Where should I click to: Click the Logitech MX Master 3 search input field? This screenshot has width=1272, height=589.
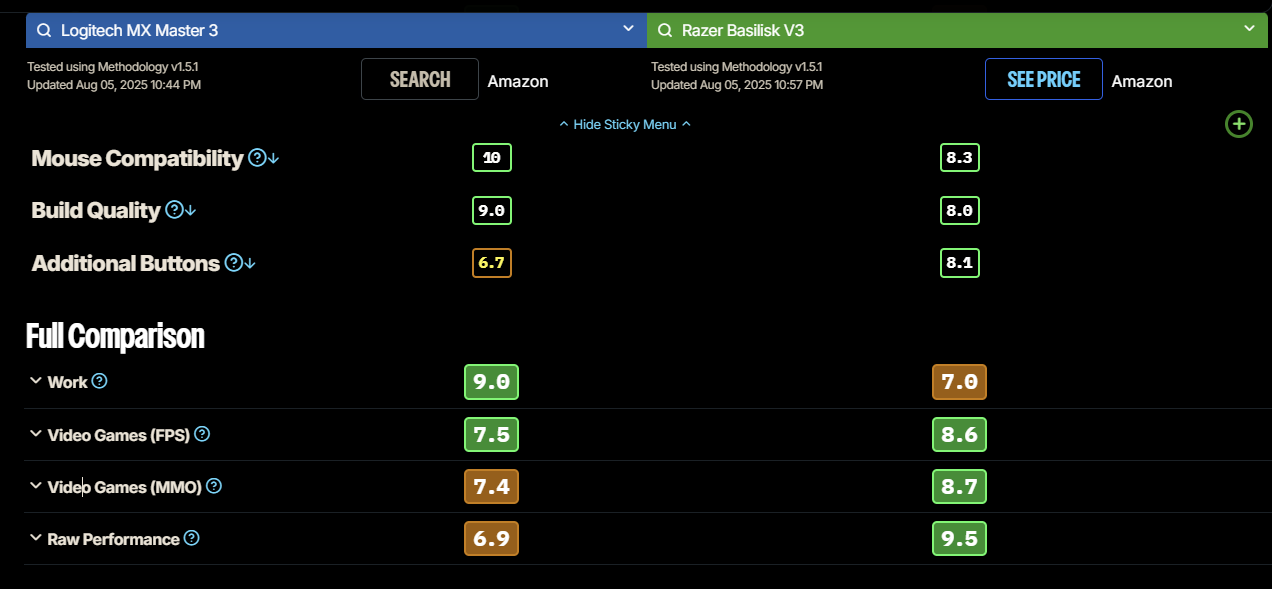click(x=336, y=30)
